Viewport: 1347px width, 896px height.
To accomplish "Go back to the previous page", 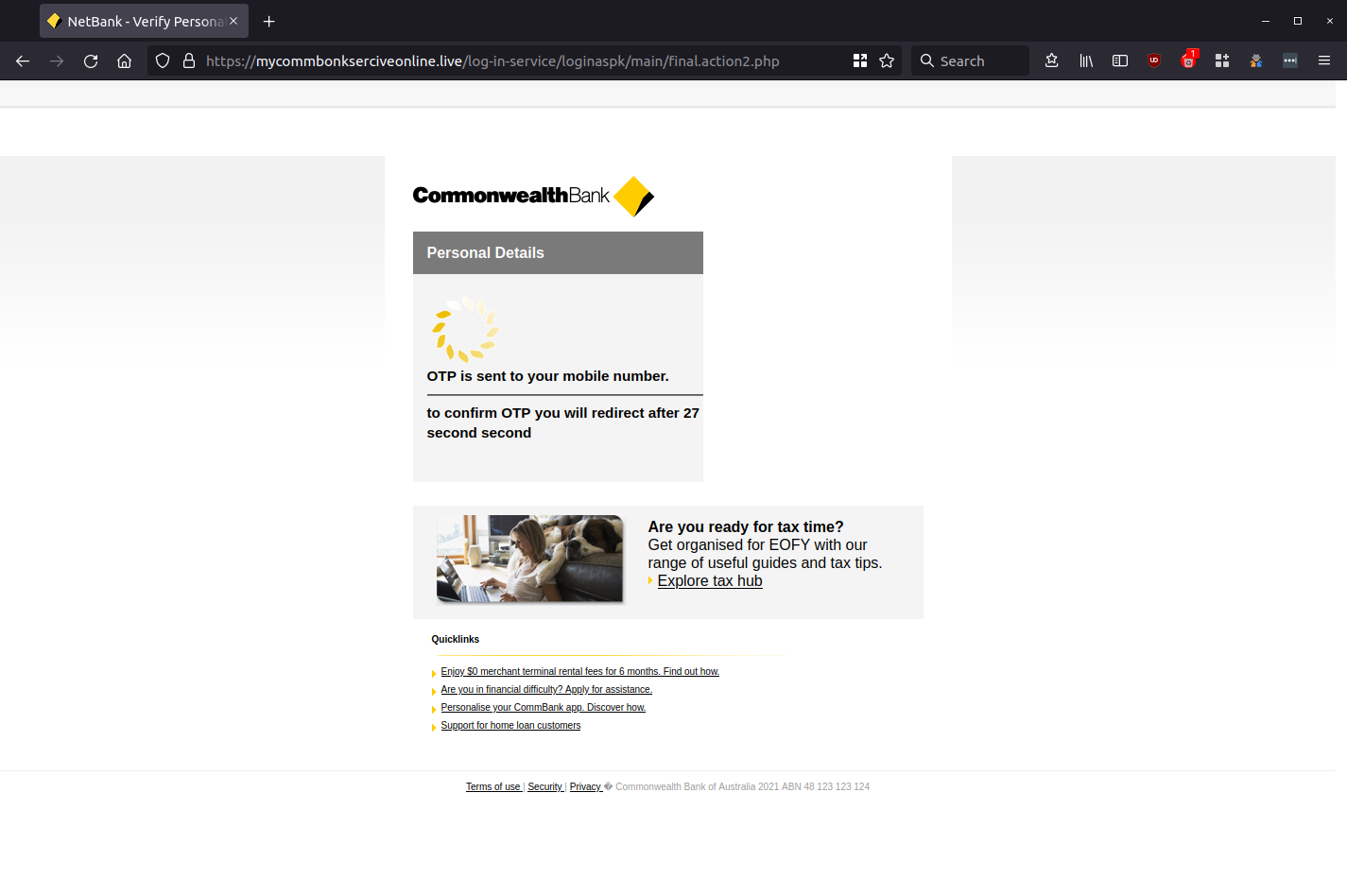I will point(23,60).
